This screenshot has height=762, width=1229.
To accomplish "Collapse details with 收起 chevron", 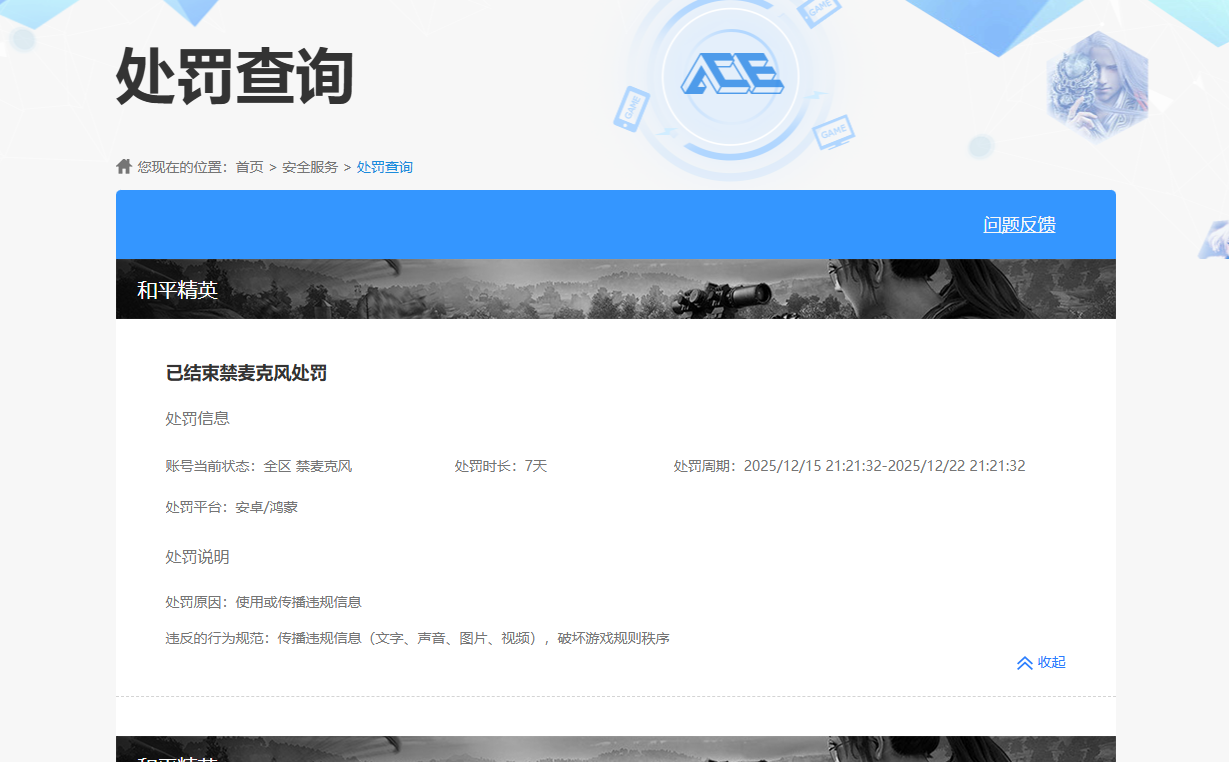I will (1041, 662).
